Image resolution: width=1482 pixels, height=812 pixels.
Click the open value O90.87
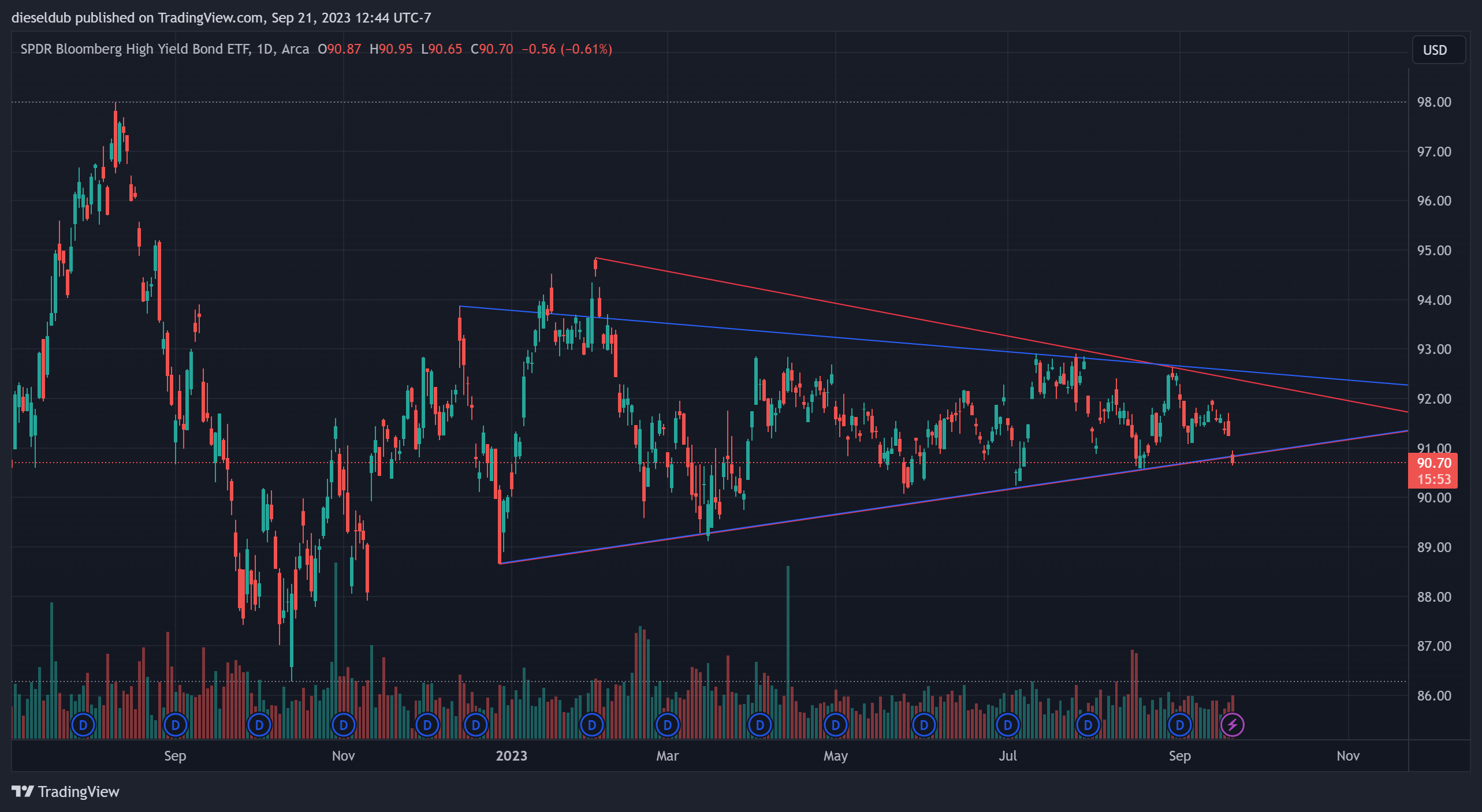click(x=340, y=49)
